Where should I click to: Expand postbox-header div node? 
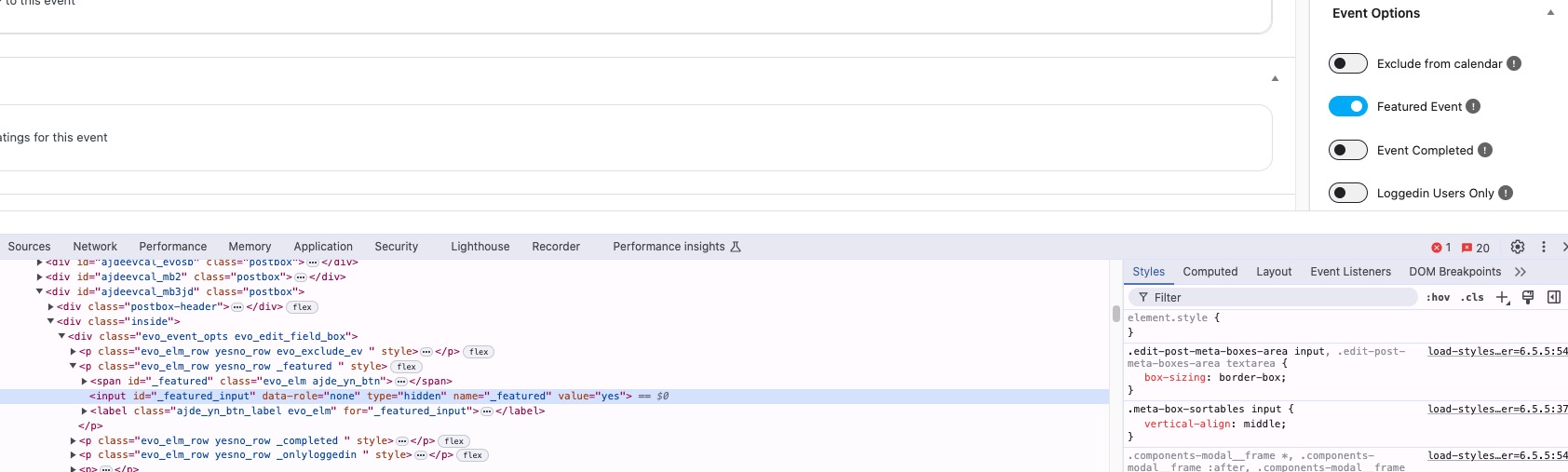[x=51, y=307]
